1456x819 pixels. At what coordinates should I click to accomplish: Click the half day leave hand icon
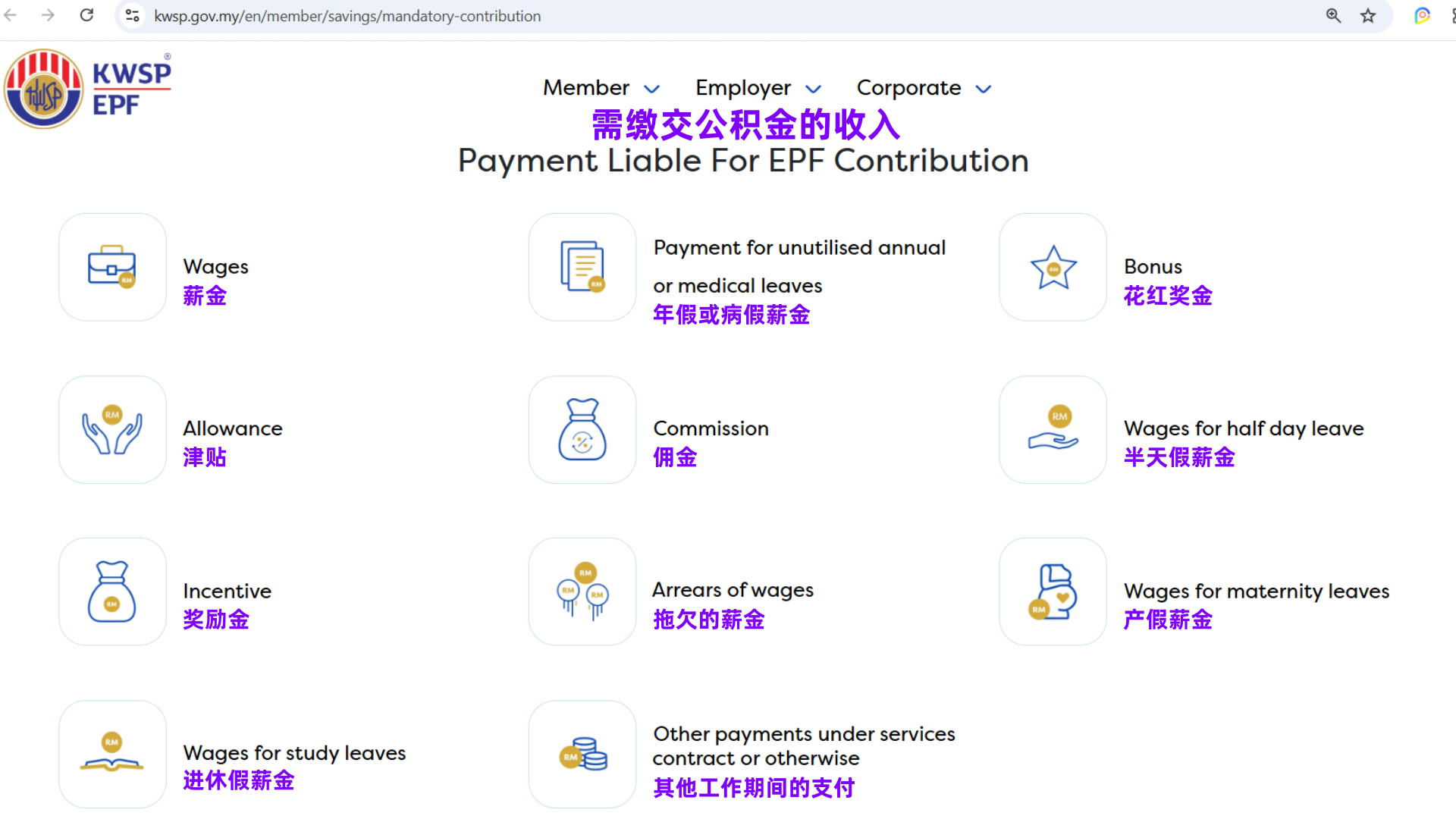[1053, 430]
